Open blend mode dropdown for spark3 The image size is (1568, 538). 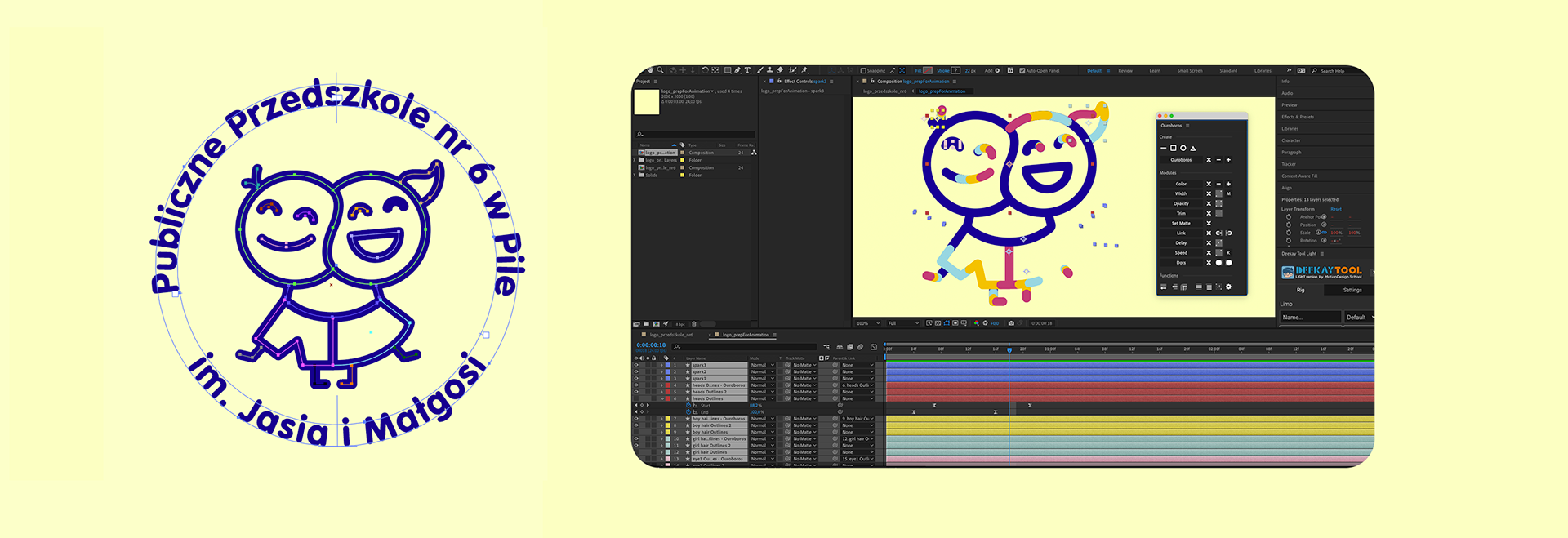tap(763, 365)
